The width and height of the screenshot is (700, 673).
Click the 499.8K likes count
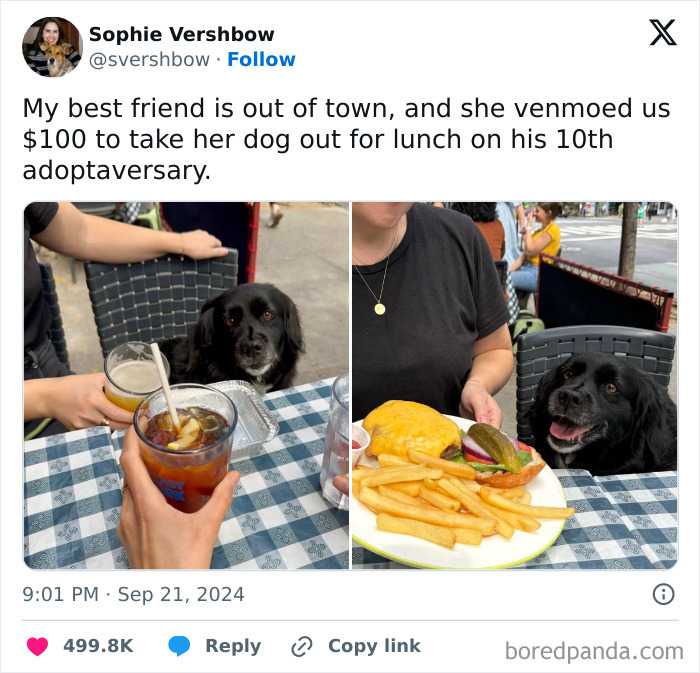point(98,646)
